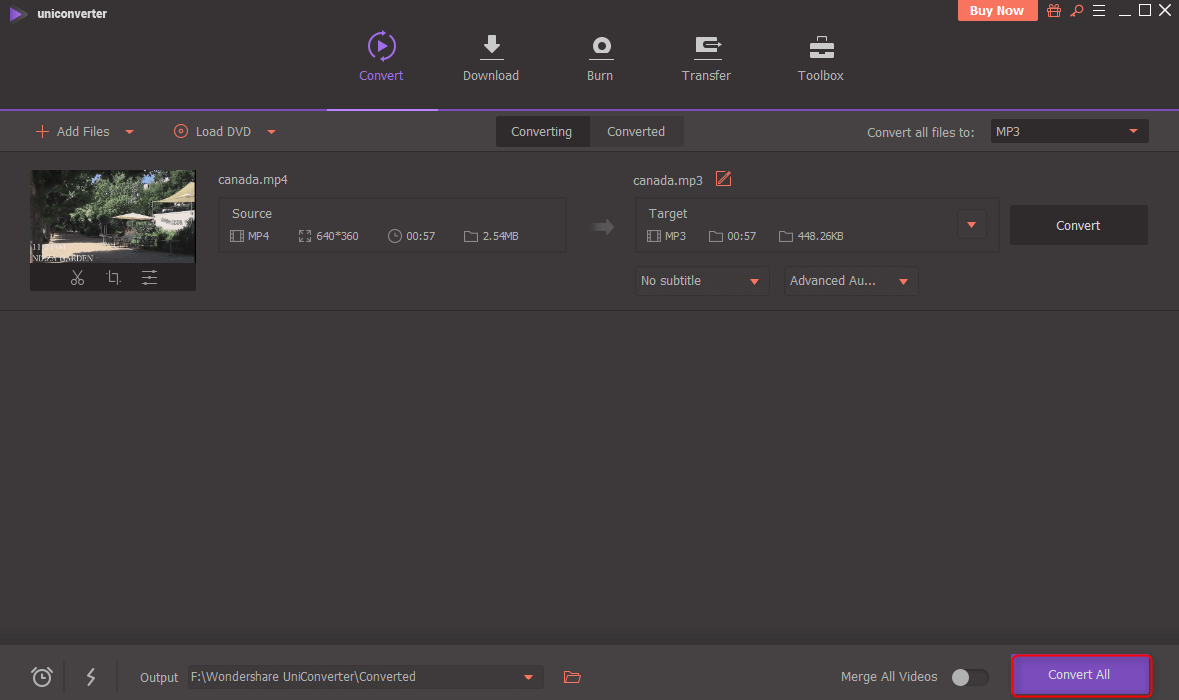Screen dimensions: 1179x700
Task: Click the Buy Now button
Action: point(996,11)
